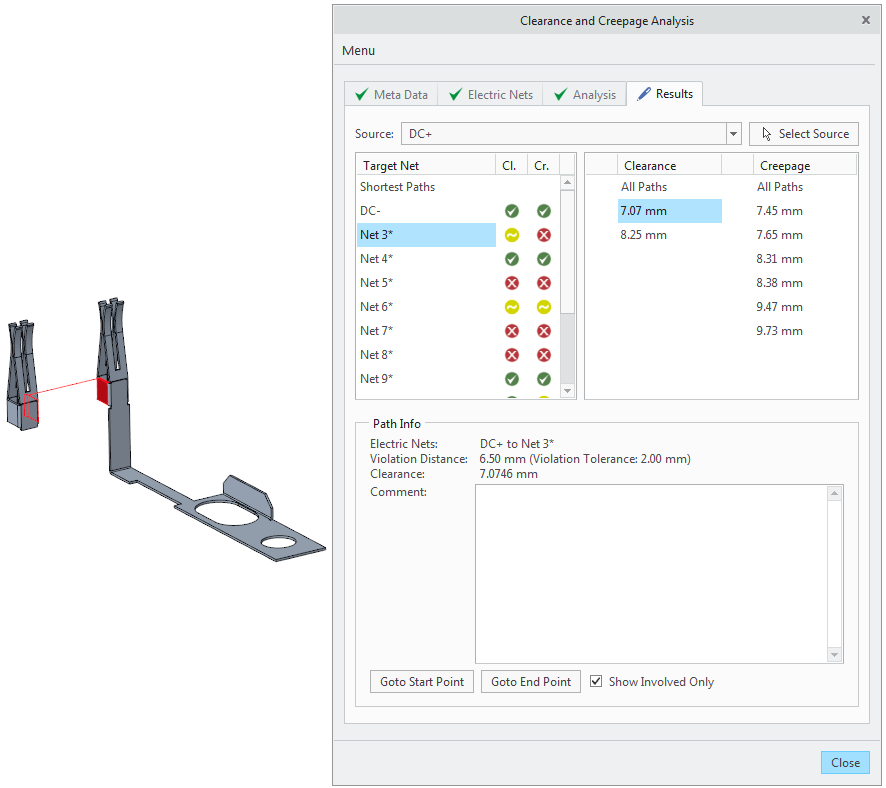Click the green clearance check icon for DC-
The height and width of the screenshot is (788, 886).
(x=511, y=211)
